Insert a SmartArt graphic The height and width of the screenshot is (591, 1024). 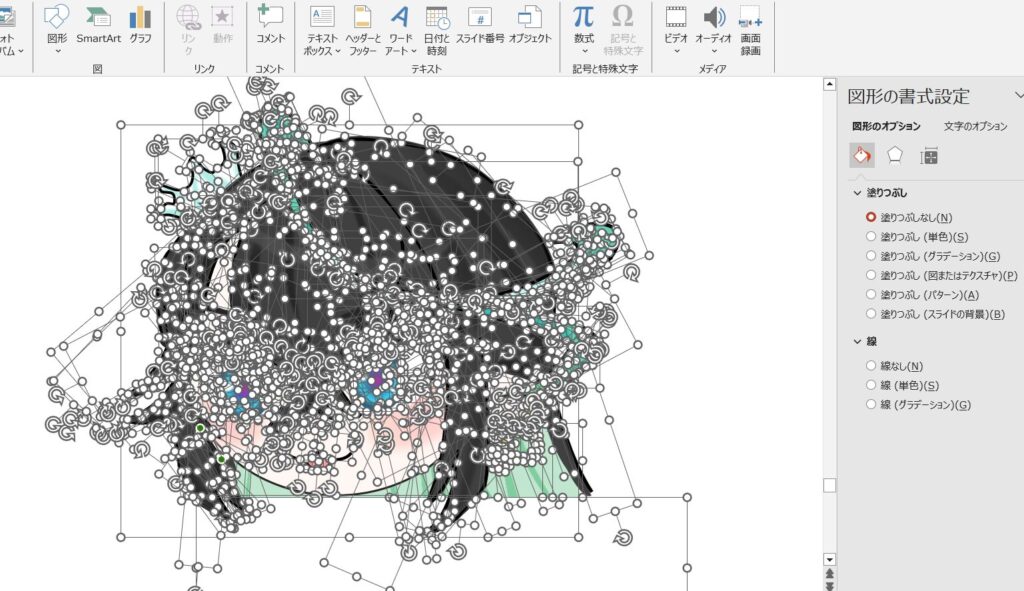tap(98, 24)
